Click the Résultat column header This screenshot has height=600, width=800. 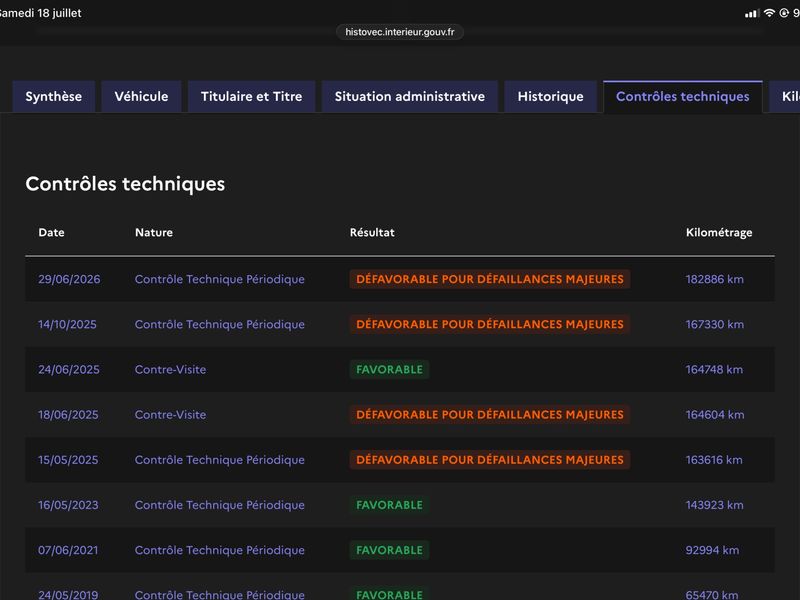point(372,233)
